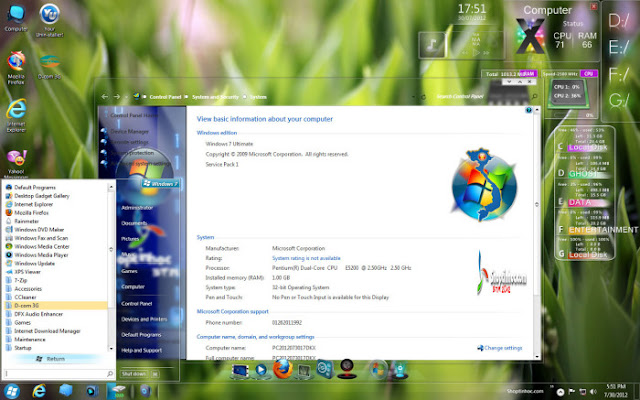640x400 pixels.
Task: Click the blue cube taskbar icon
Action: point(65,391)
